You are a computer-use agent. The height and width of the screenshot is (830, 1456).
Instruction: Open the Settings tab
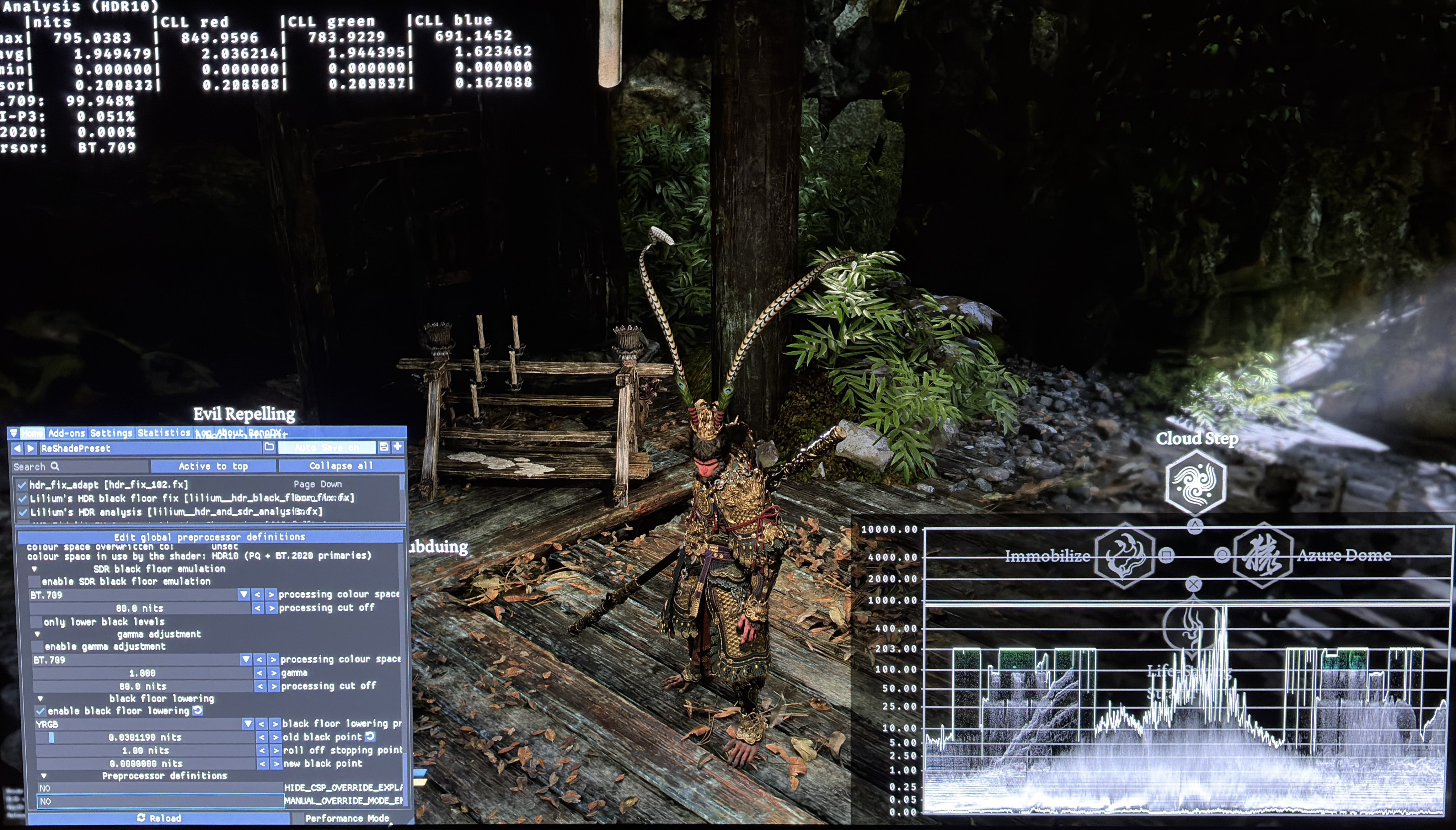click(x=111, y=433)
